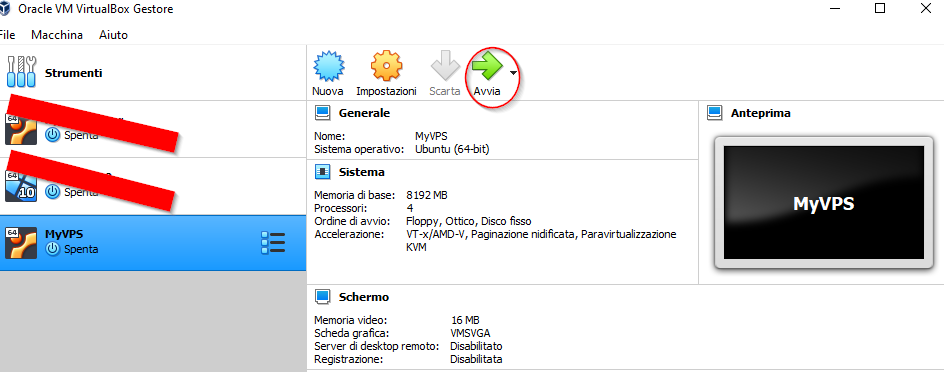Click the Generale monitor icon
Image resolution: width=944 pixels, height=372 pixels.
(x=323, y=113)
